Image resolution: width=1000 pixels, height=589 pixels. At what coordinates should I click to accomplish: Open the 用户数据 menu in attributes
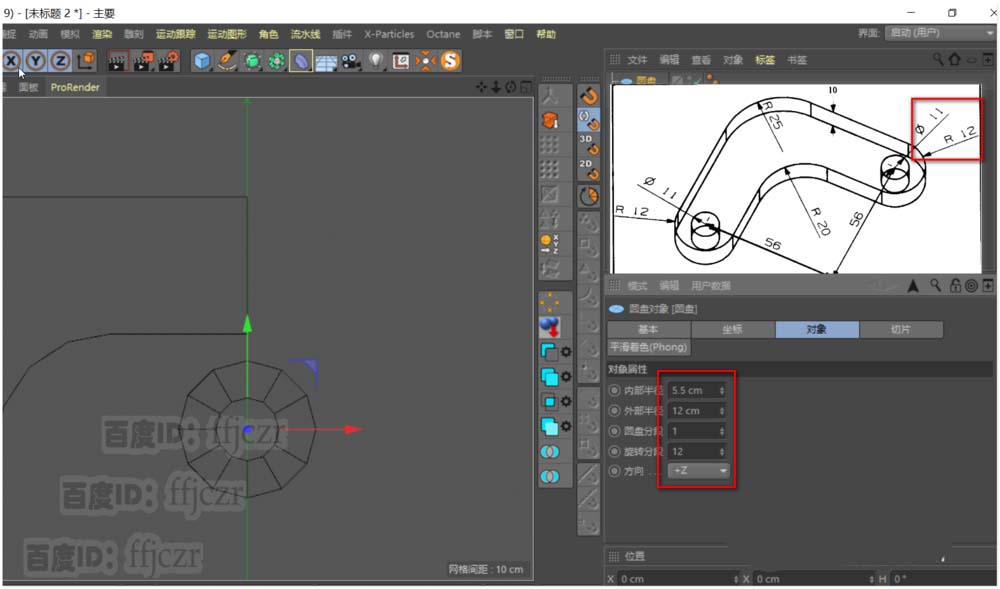click(x=711, y=286)
